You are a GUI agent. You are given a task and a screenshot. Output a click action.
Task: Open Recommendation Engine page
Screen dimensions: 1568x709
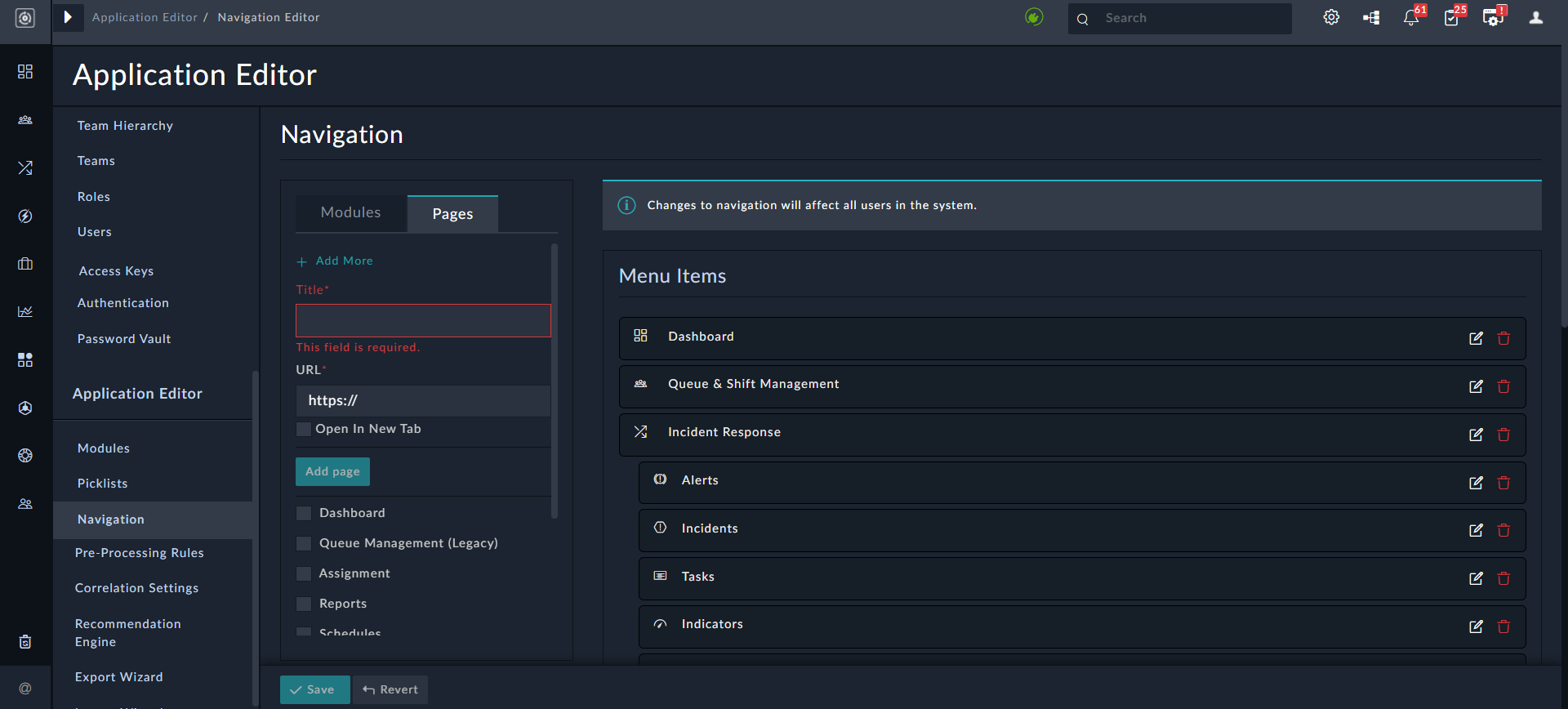128,633
